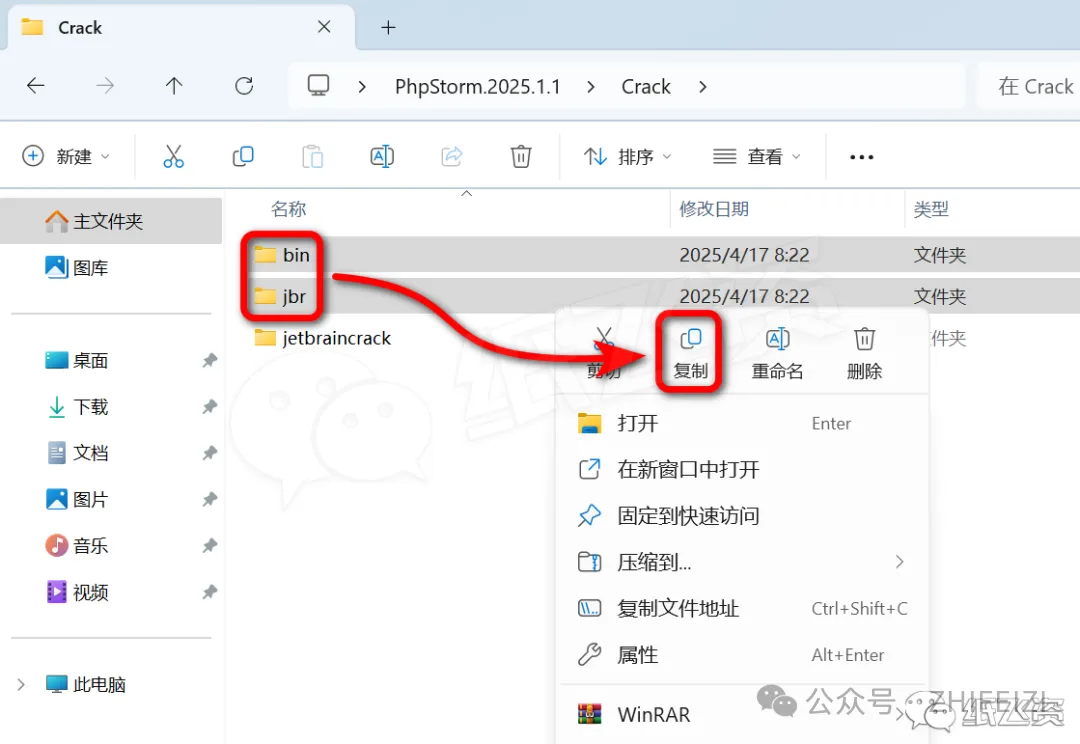Unpin 视频 using its pin icon

(x=209, y=592)
